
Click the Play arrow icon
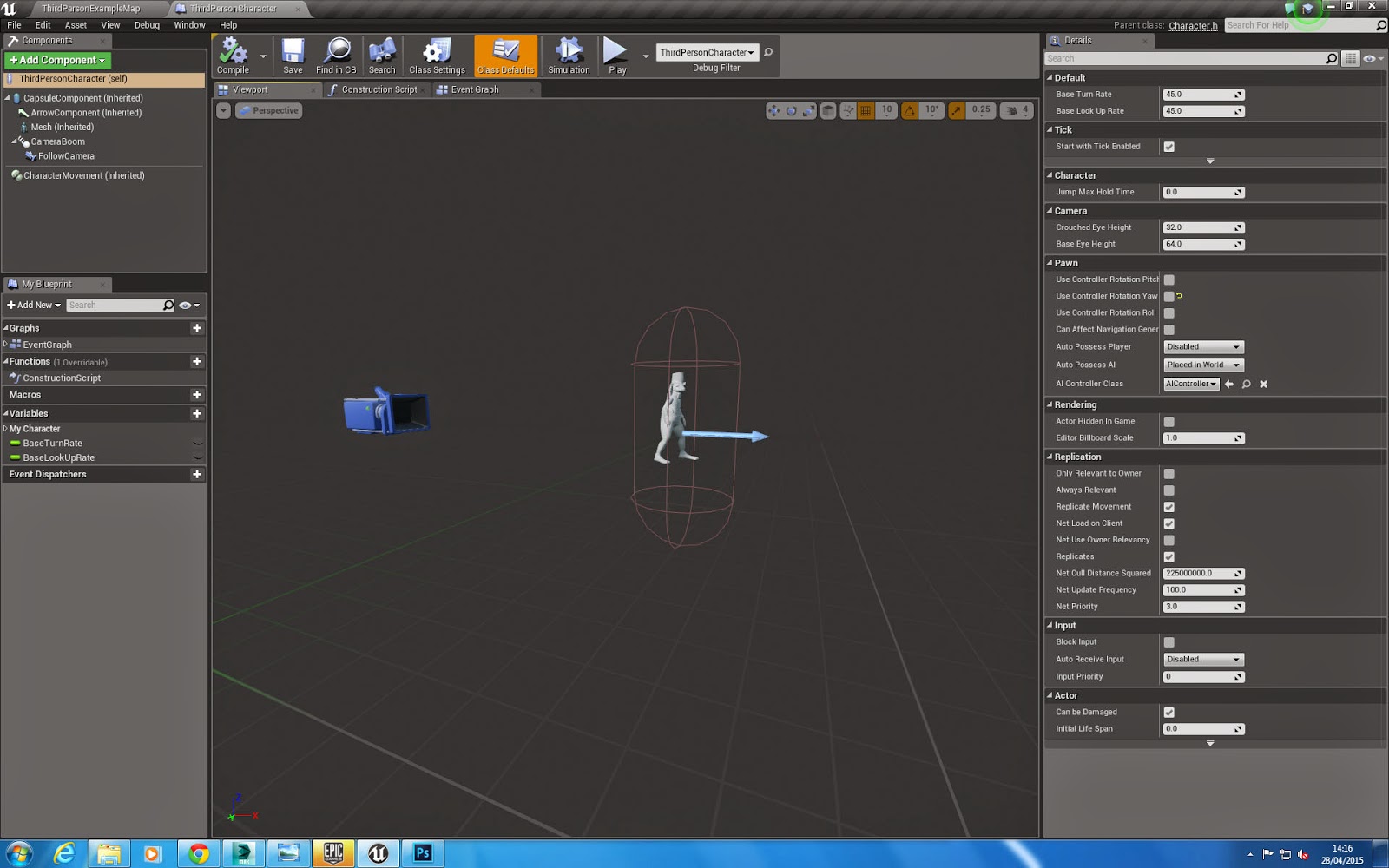point(616,51)
